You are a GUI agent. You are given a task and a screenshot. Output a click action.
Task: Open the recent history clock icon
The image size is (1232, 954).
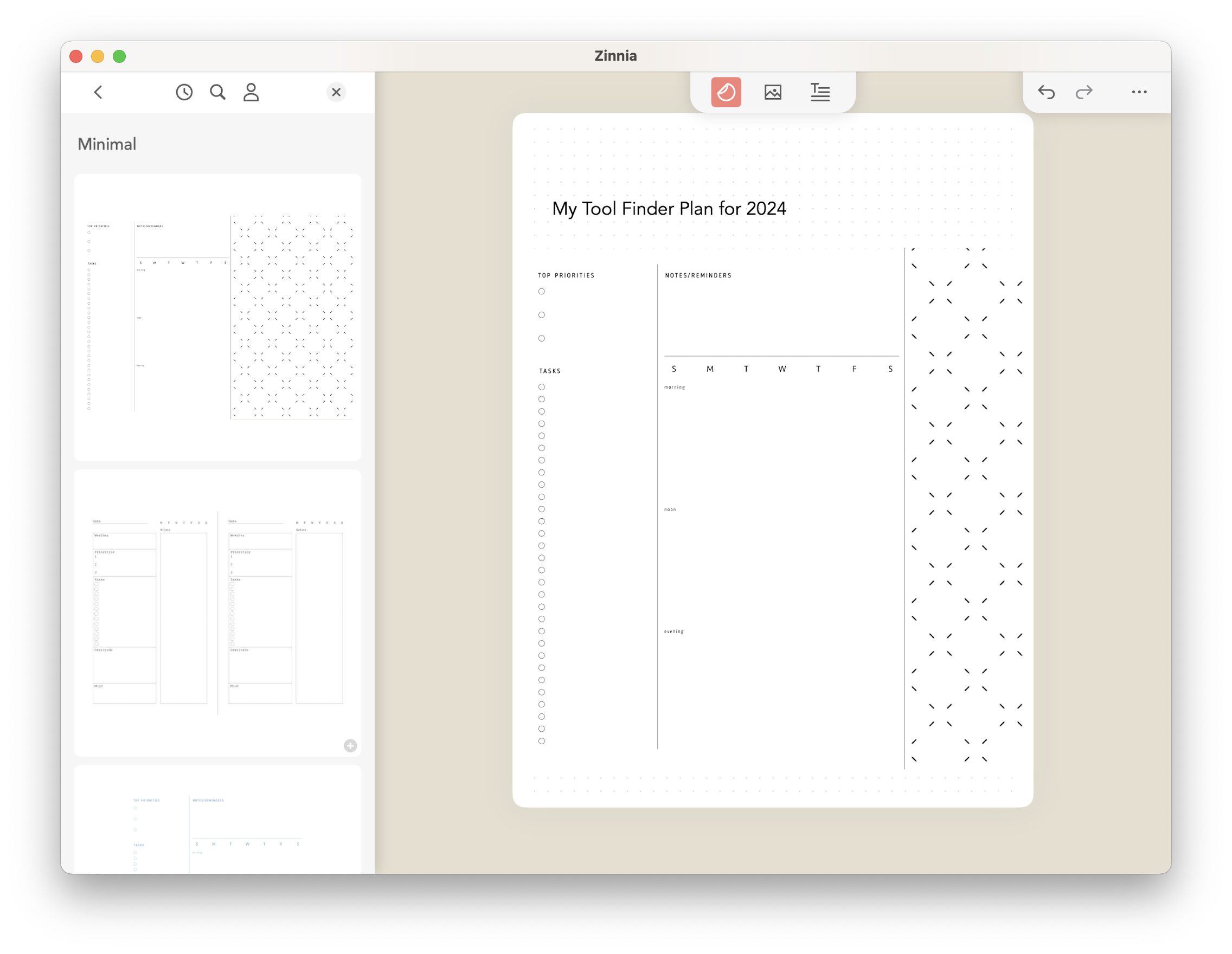(184, 92)
